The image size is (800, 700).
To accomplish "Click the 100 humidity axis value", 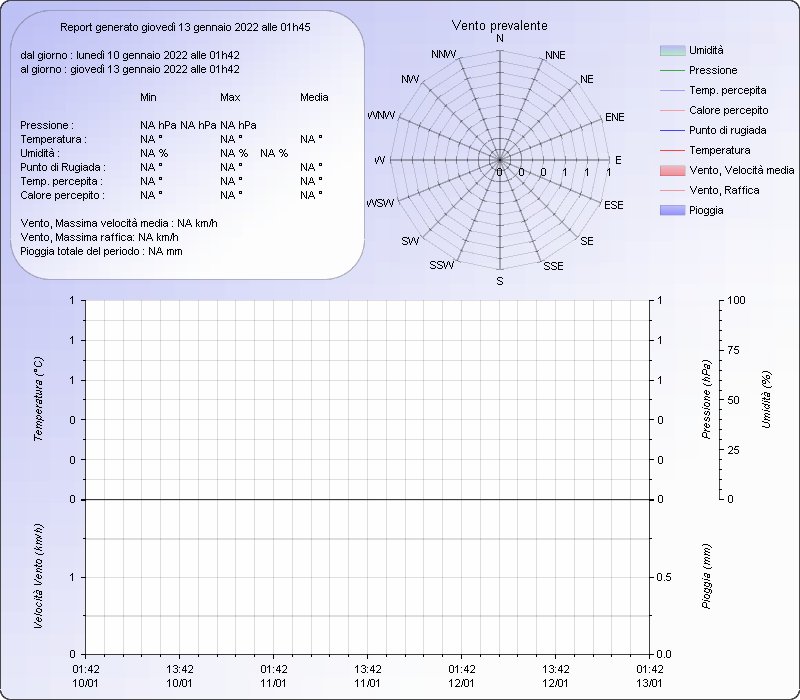I will pyautogui.click(x=736, y=301).
